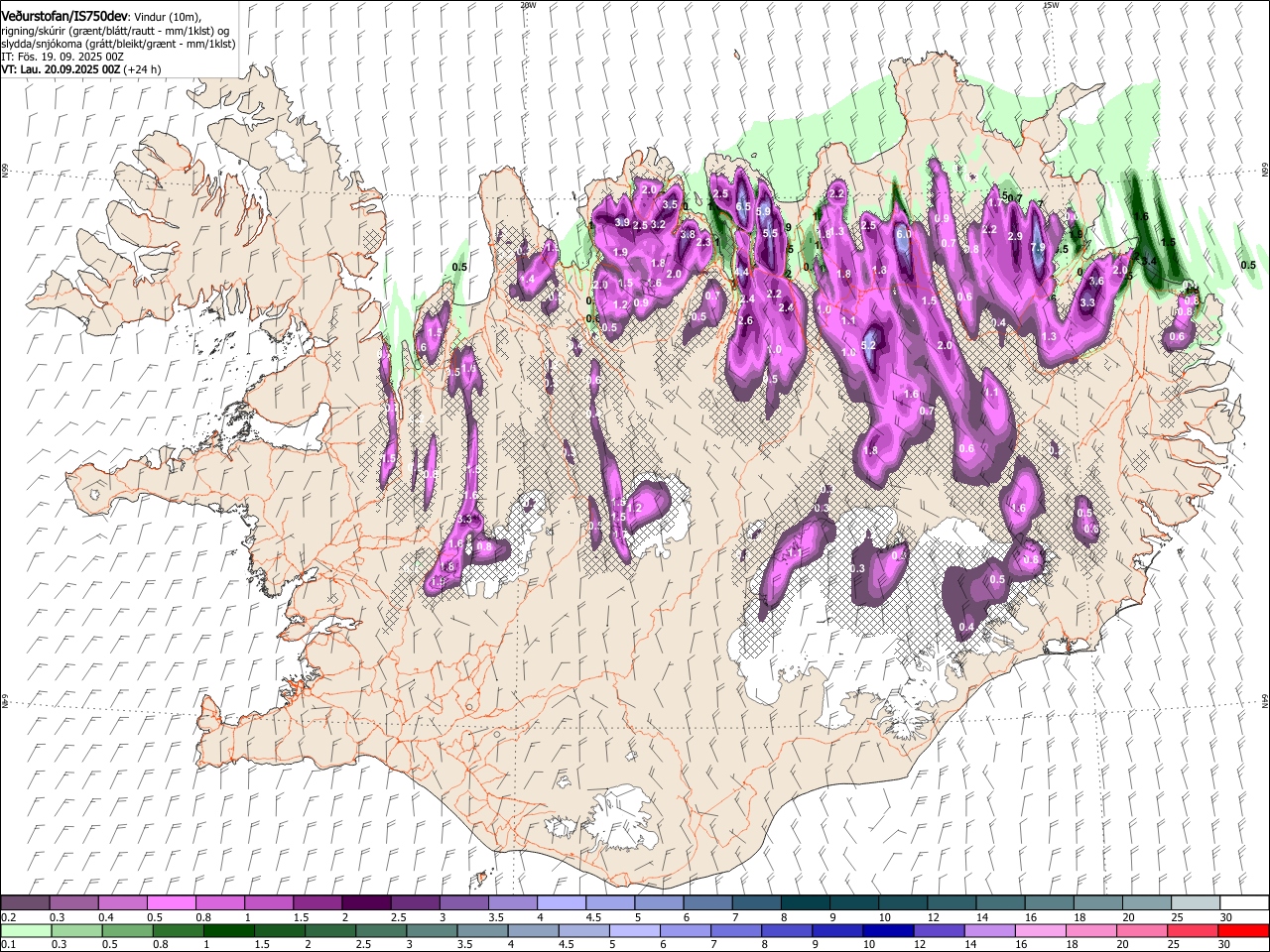The image size is (1270, 952).
Task: Select the pale grey swatch labelled 25 in upper legend
Action: 1195,903
